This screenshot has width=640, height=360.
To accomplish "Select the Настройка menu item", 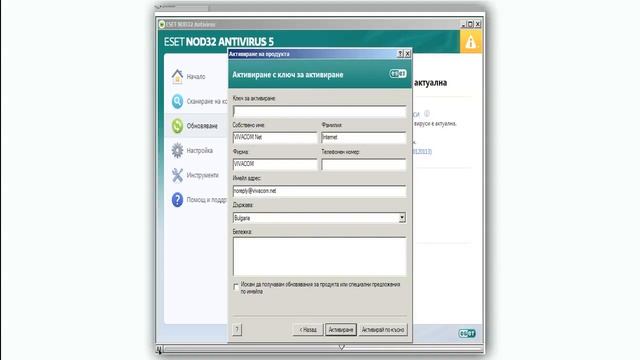I will click(200, 151).
